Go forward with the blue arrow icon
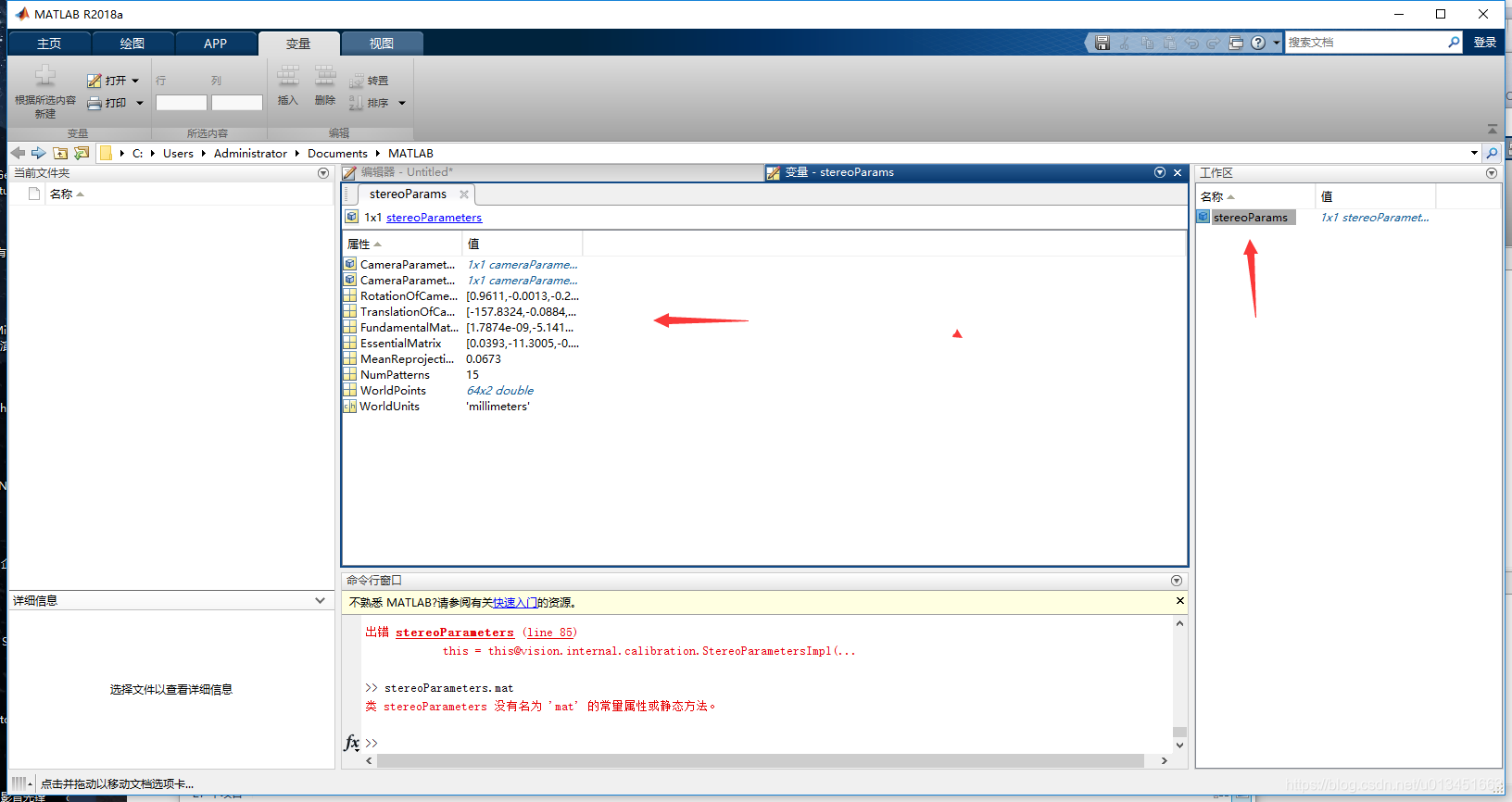 pyautogui.click(x=38, y=153)
